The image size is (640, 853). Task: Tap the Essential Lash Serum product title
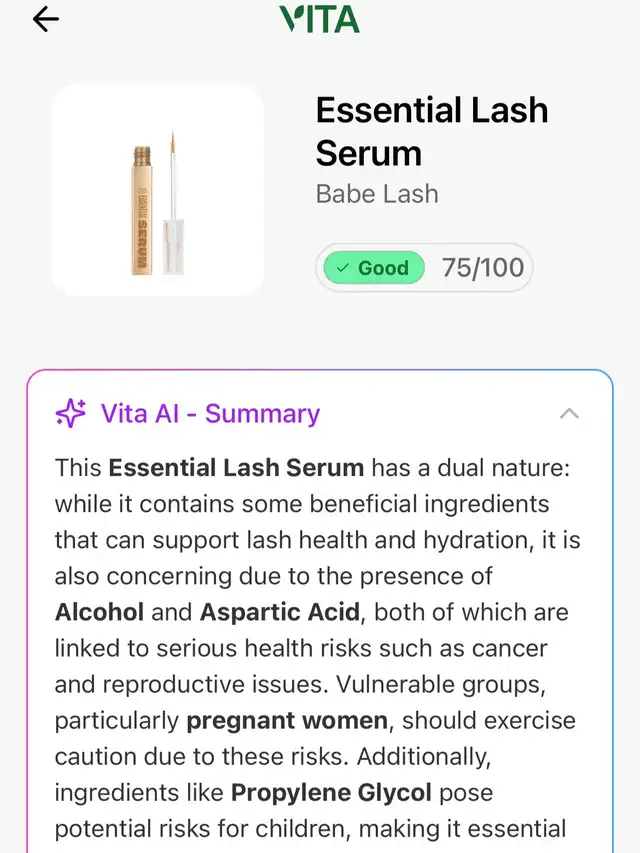click(431, 131)
